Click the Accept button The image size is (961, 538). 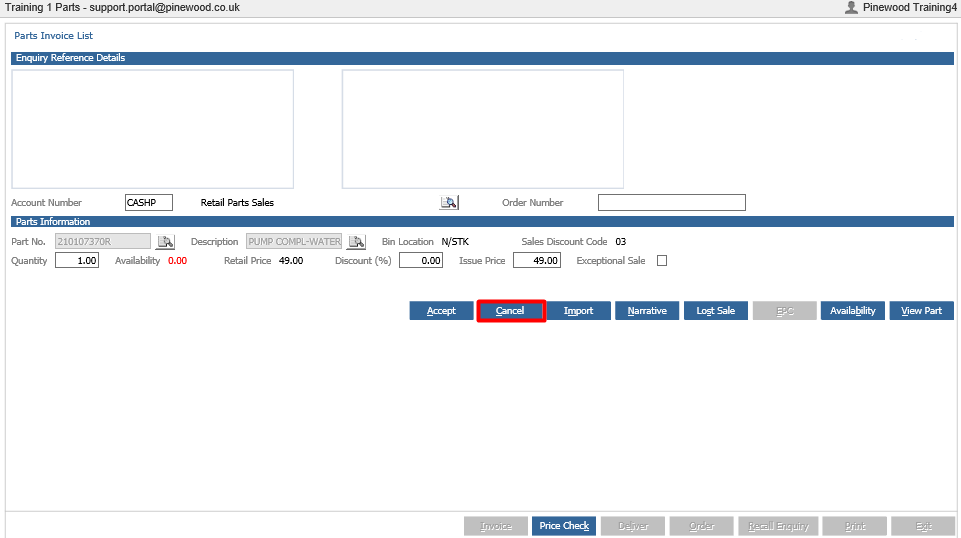(441, 311)
